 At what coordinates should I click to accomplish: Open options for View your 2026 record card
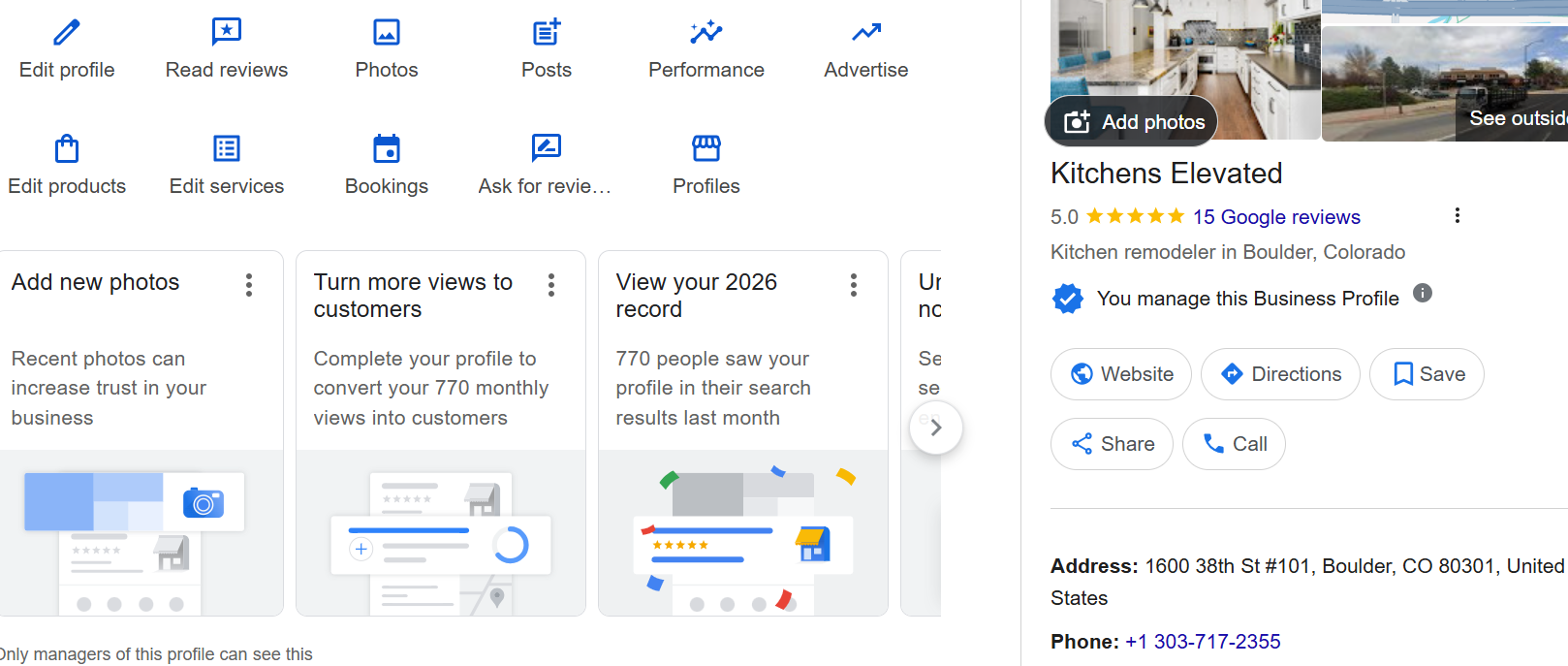[x=854, y=284]
